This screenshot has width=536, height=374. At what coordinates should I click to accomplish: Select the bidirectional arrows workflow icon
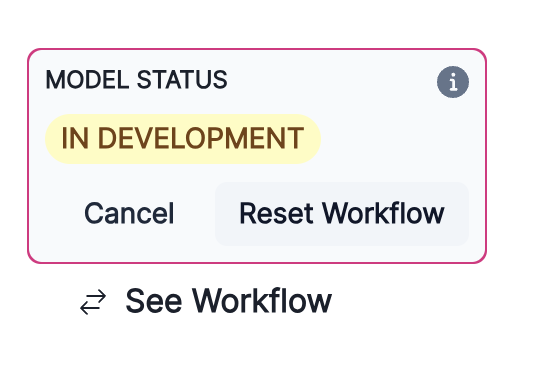(x=93, y=302)
